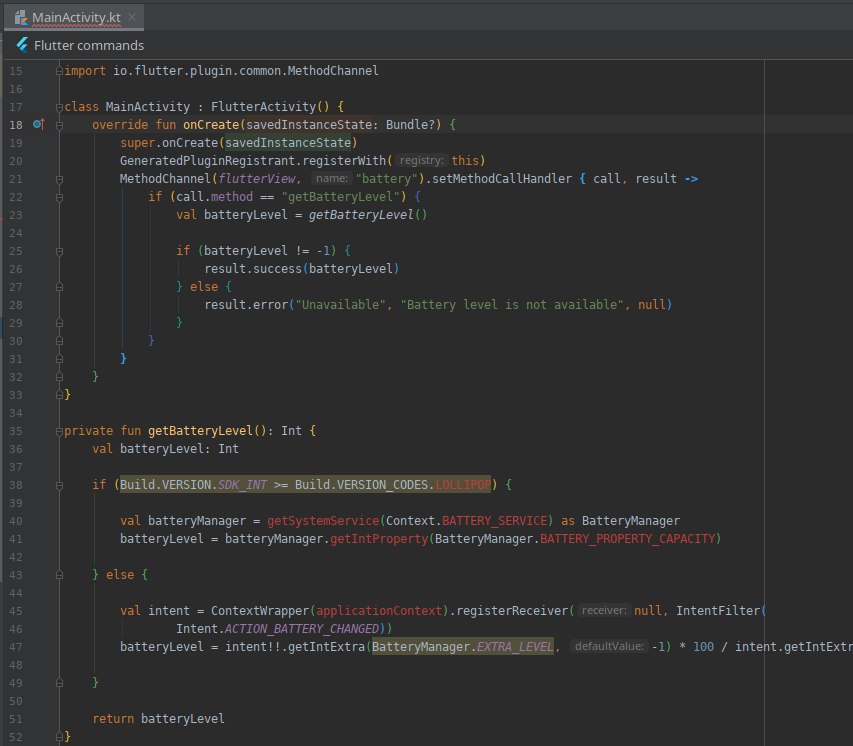
Task: Click the Flutter logo icon
Action: click(22, 45)
